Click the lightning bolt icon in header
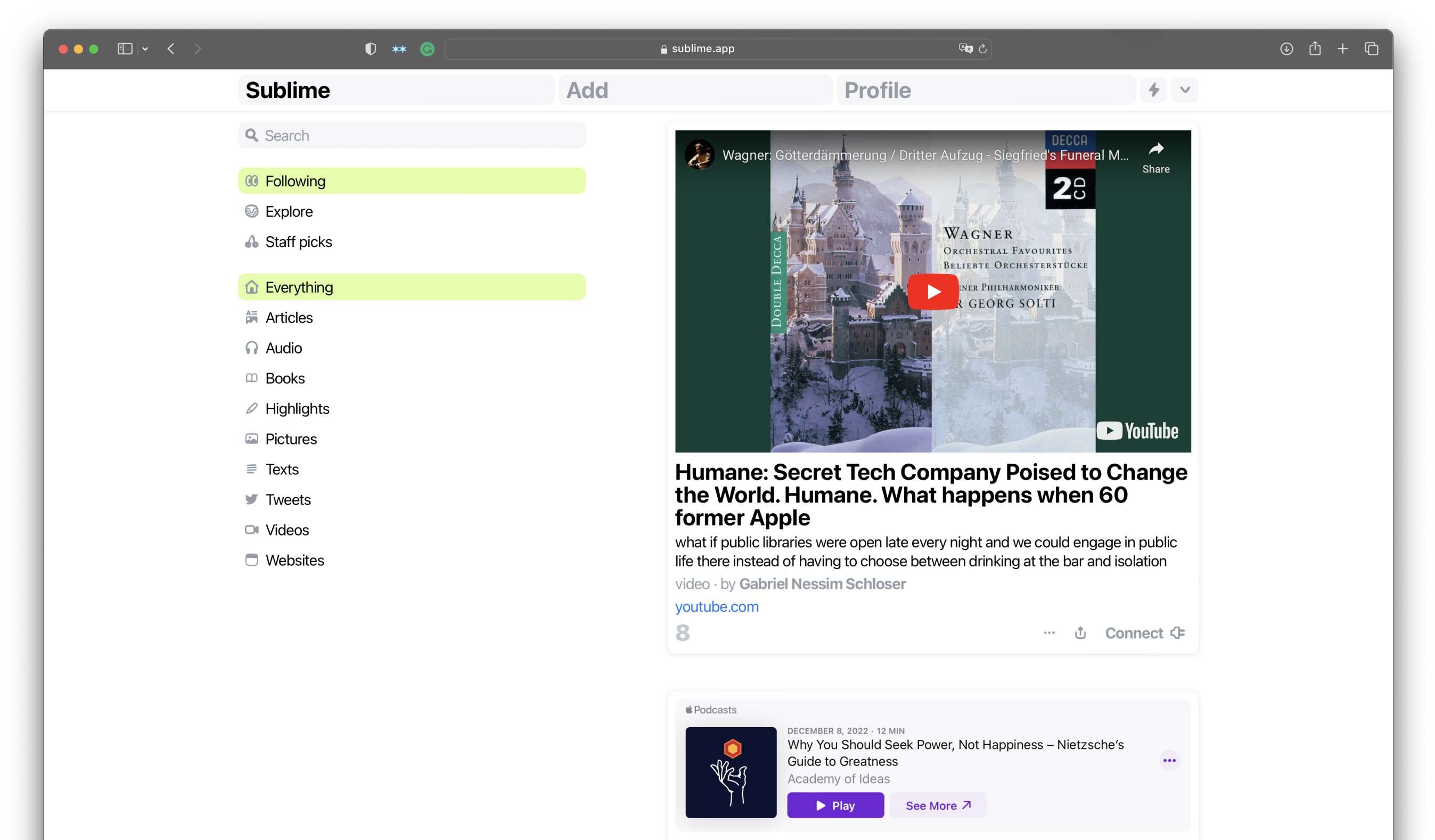The width and height of the screenshot is (1435, 840). tap(1154, 90)
